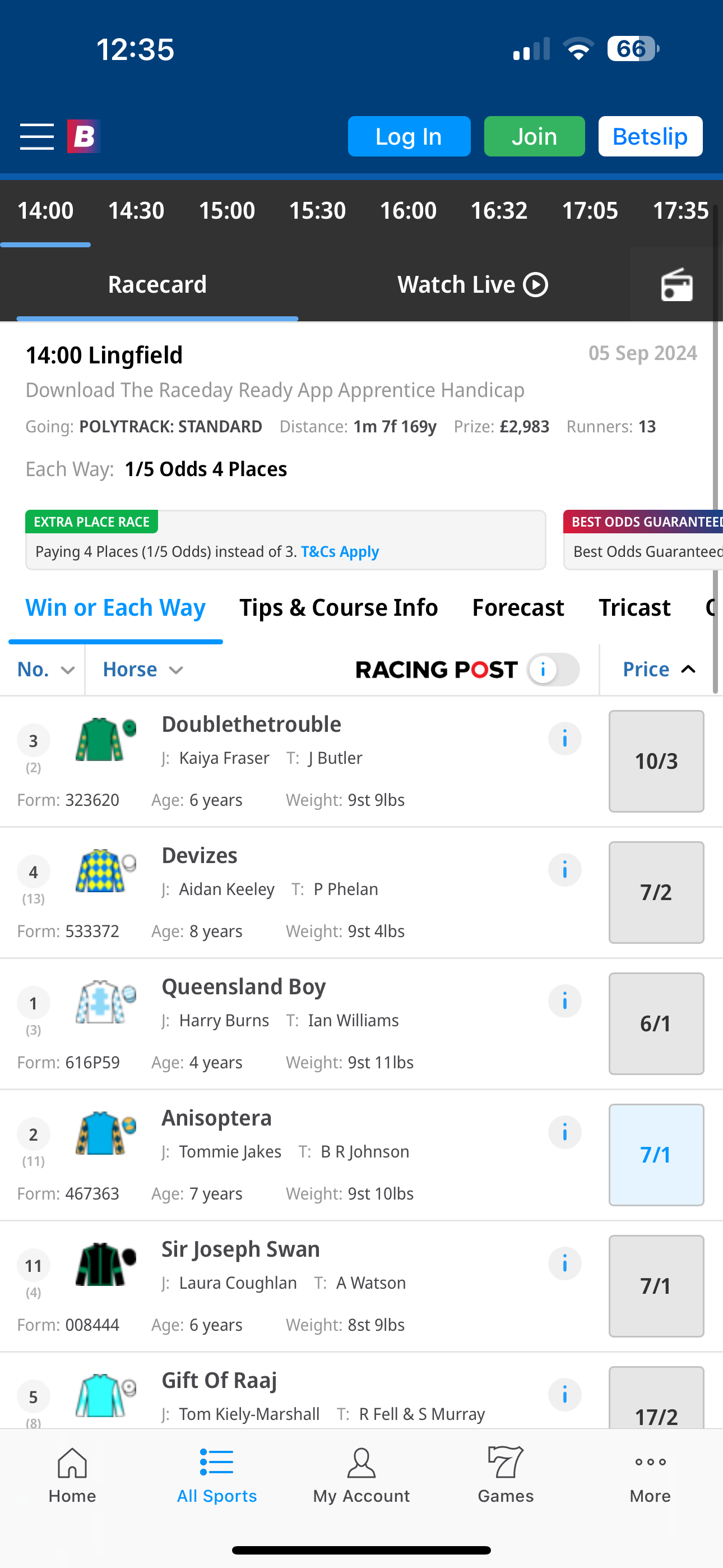View info icon for Doublethetrouble

565,739
